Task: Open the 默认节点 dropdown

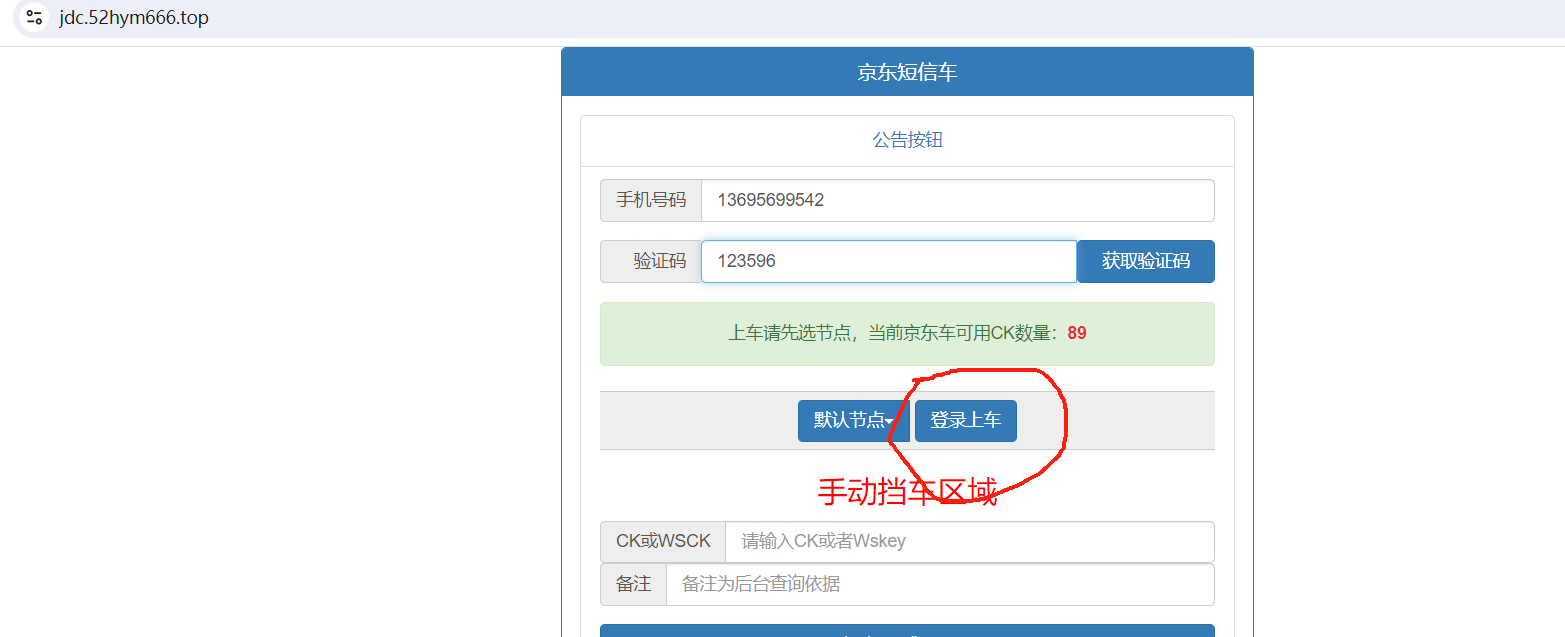Action: point(853,420)
